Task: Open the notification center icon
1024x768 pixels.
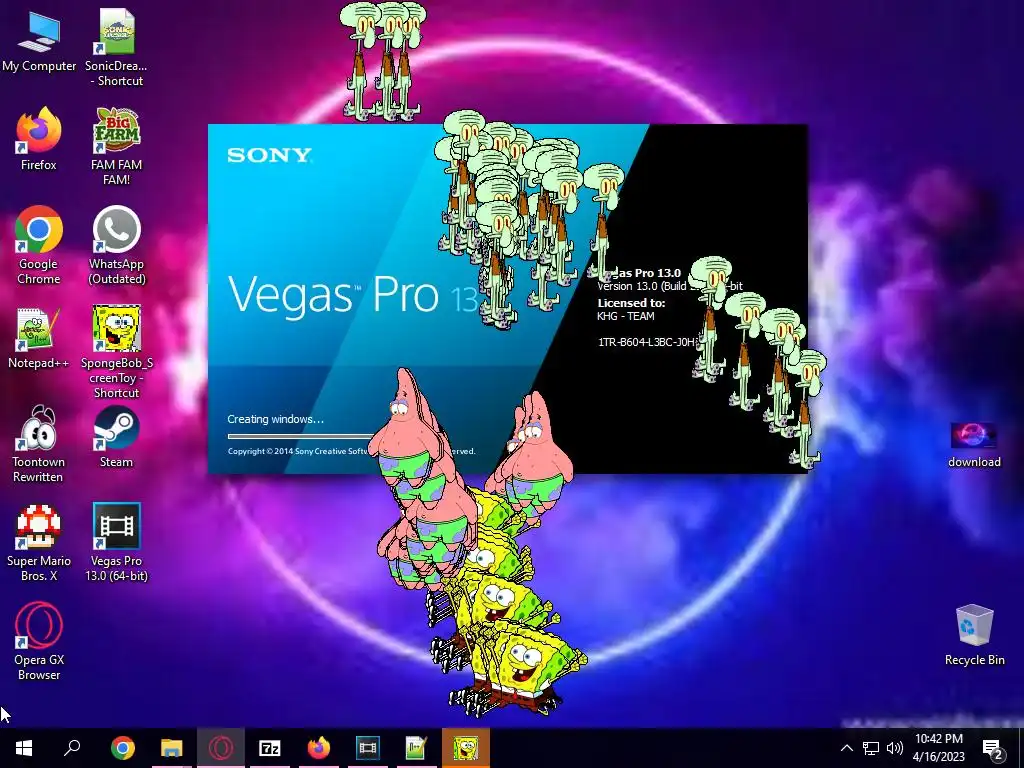Action: pos(992,749)
